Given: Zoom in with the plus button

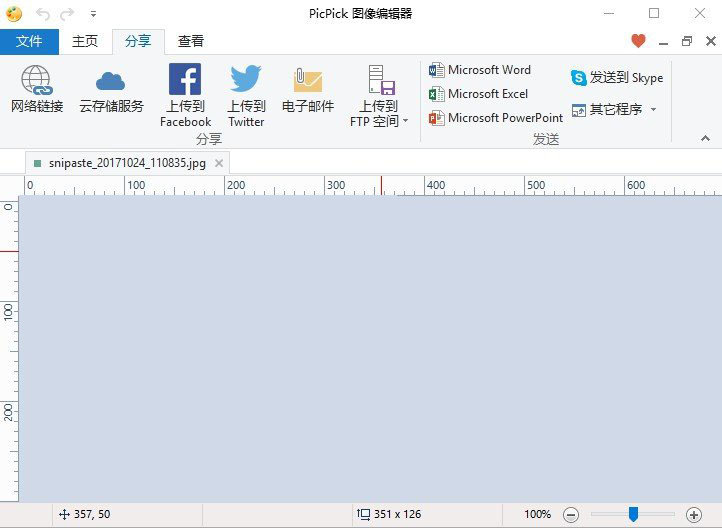Looking at the screenshot, I should pos(693,515).
